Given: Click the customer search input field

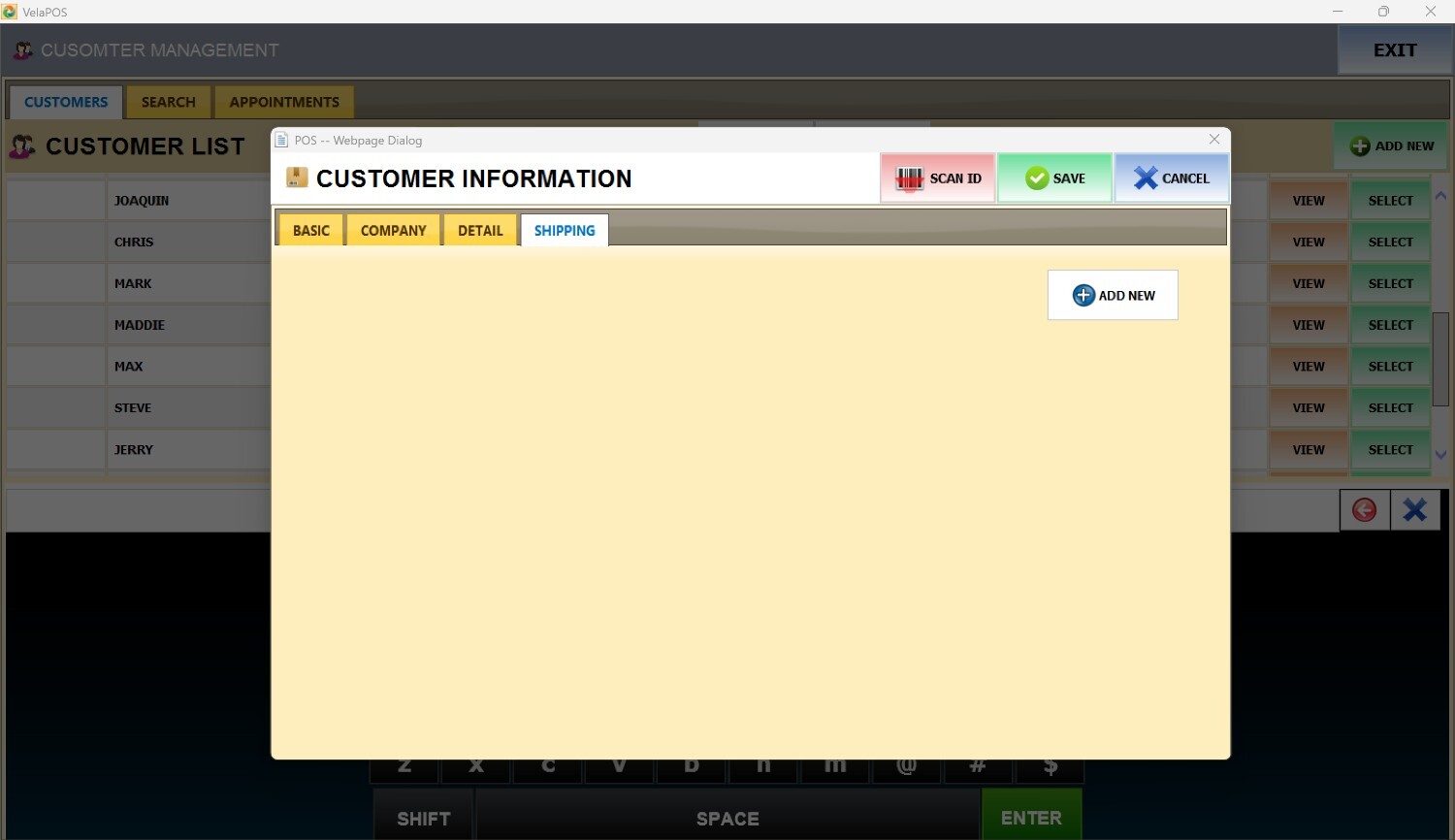Looking at the screenshot, I should coord(138,510).
